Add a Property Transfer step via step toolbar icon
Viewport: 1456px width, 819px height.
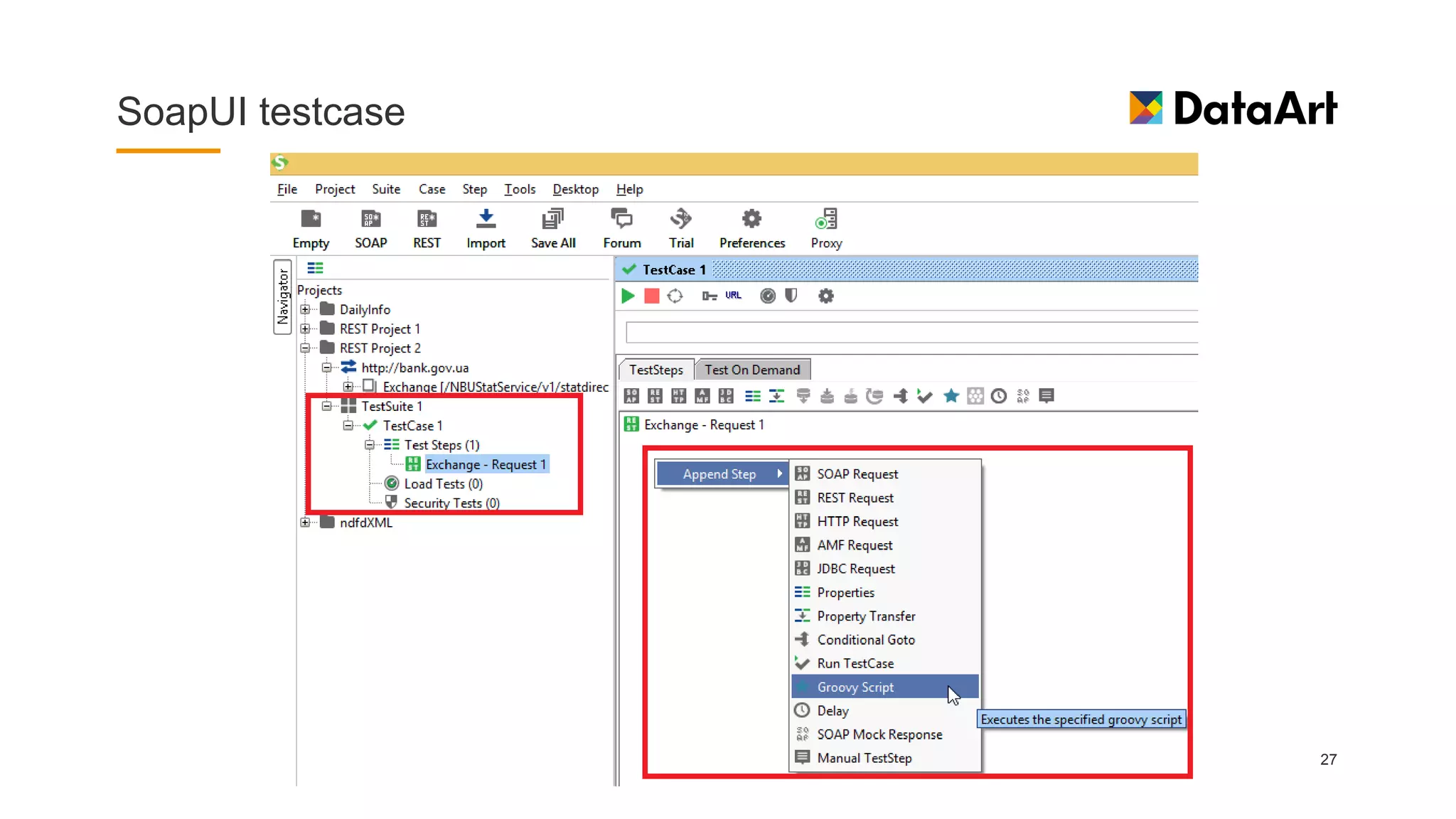tap(776, 396)
